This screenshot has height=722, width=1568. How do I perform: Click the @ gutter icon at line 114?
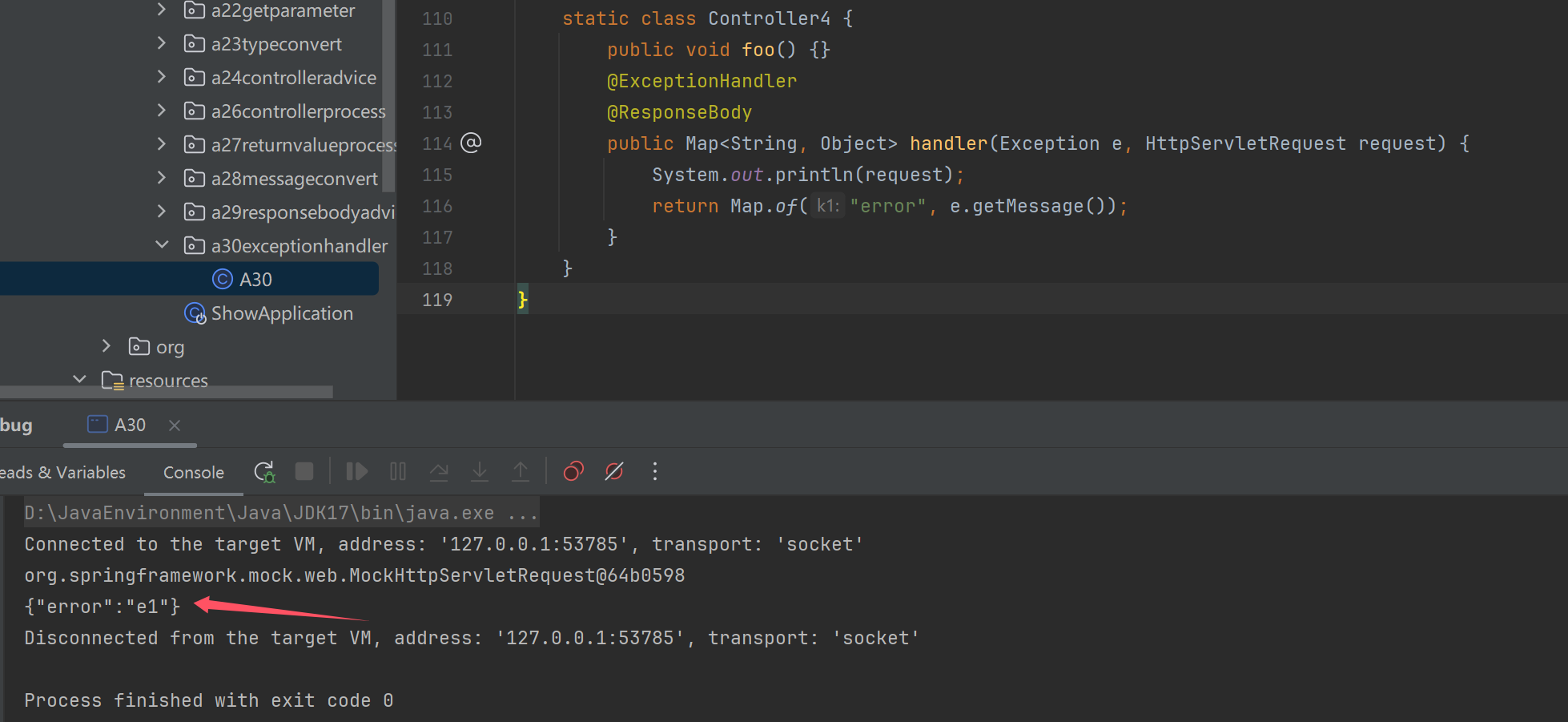471,143
